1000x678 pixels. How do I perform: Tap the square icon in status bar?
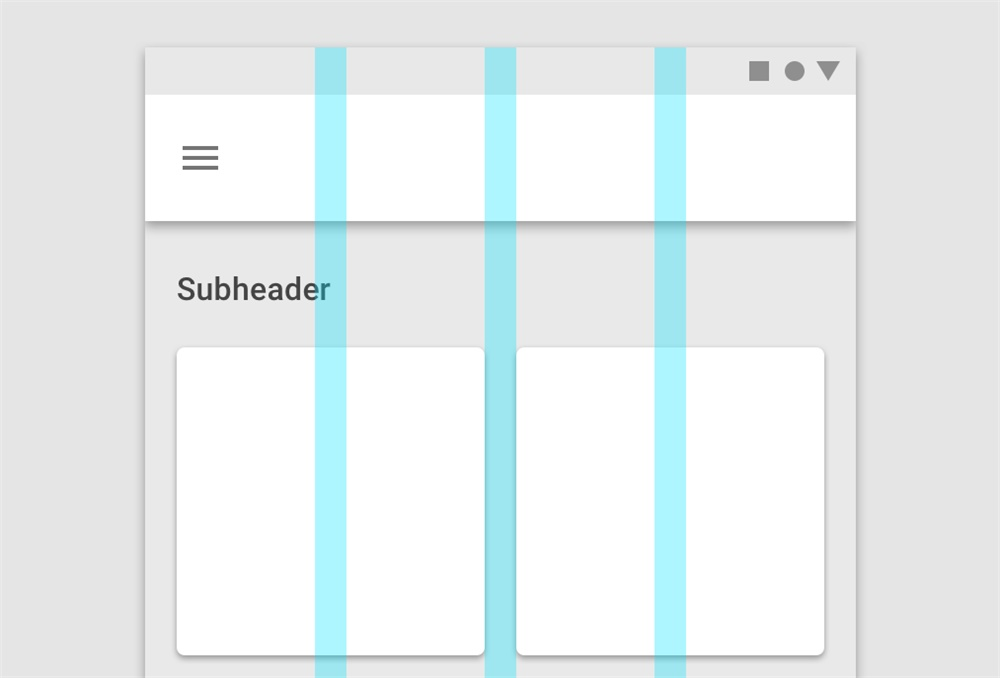click(759, 71)
